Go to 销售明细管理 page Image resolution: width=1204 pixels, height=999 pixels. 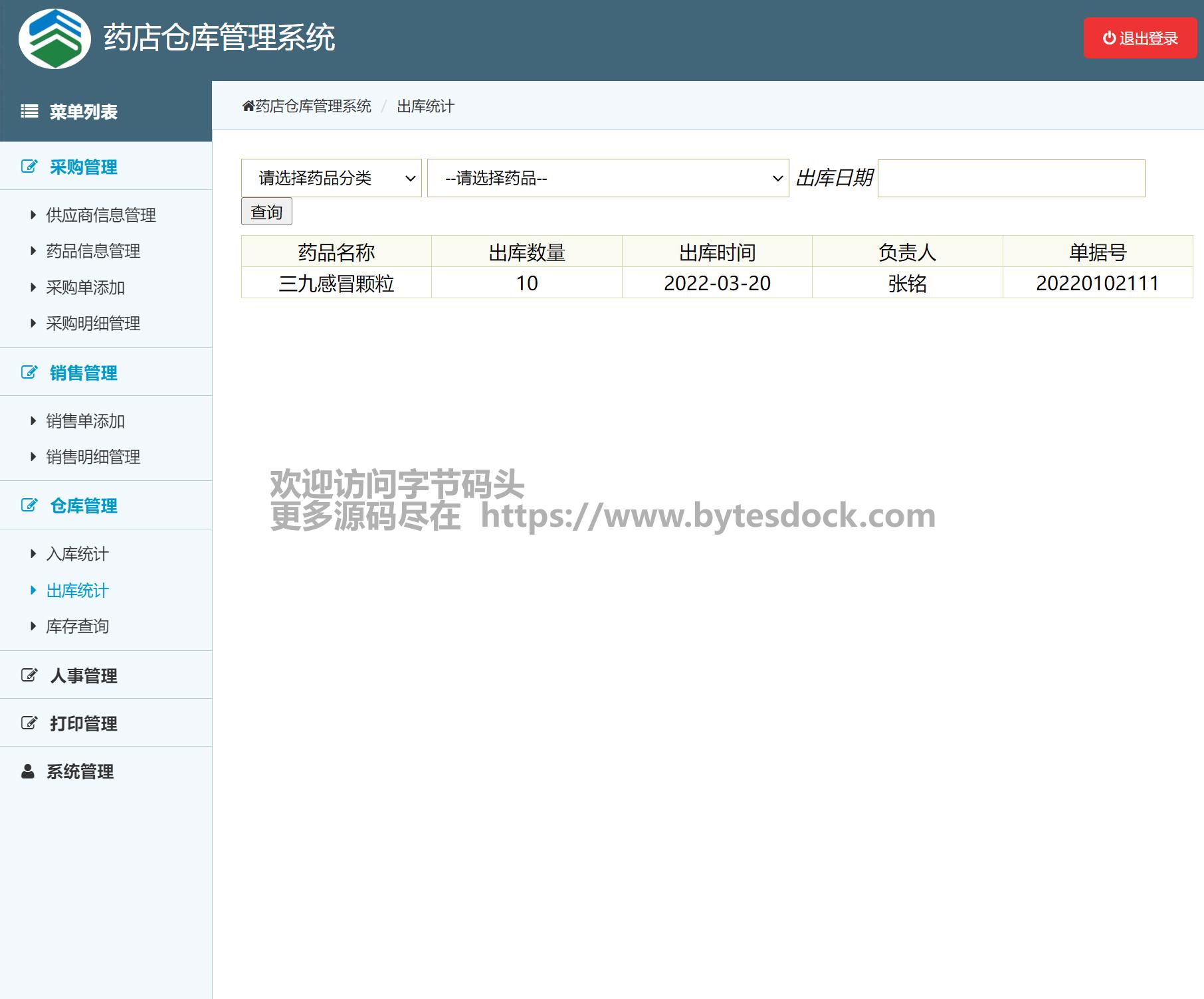point(93,457)
